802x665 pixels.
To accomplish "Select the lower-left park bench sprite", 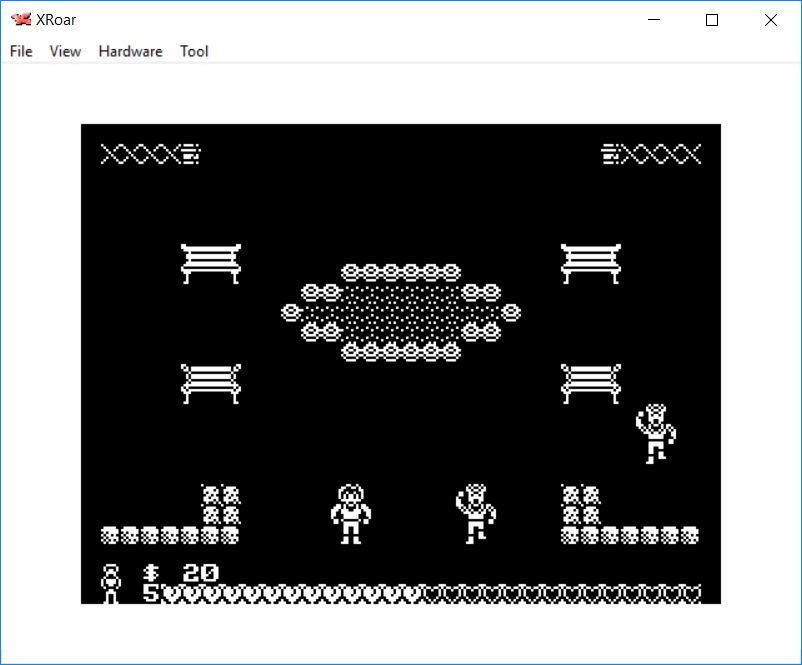I will 211,383.
